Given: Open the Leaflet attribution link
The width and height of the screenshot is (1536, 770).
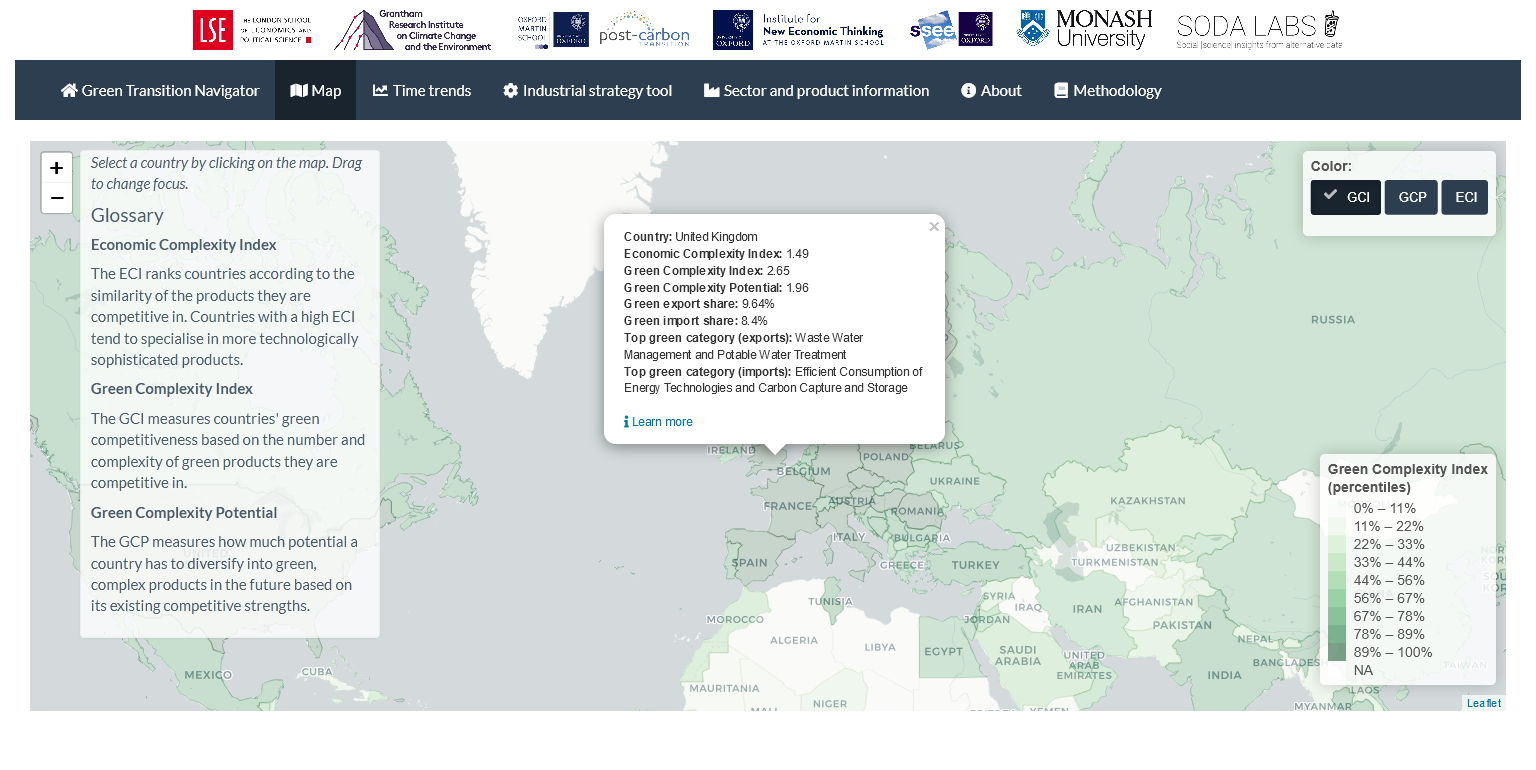Looking at the screenshot, I should tap(1483, 703).
